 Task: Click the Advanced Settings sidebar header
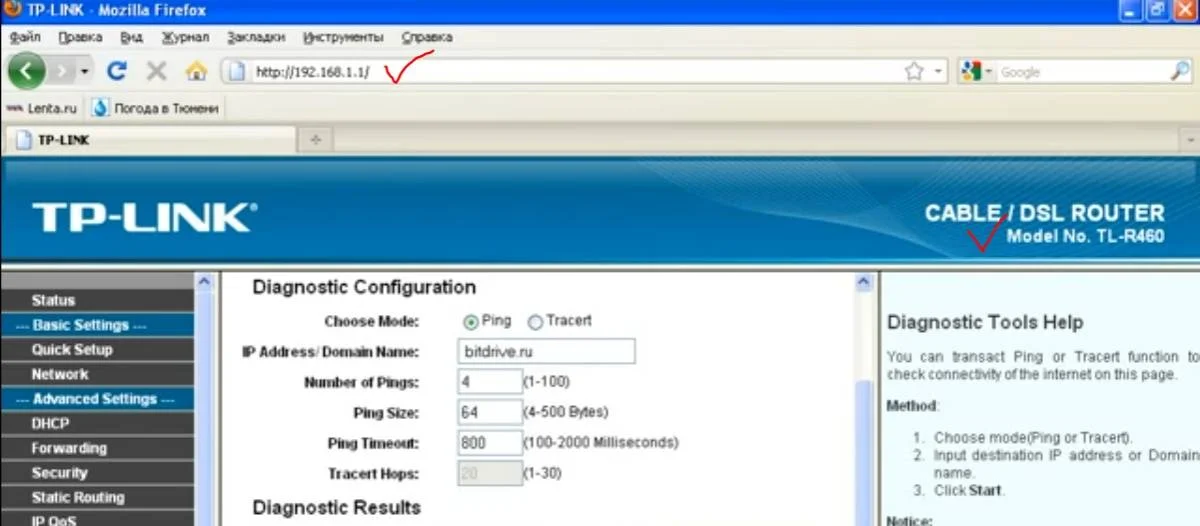[97, 399]
